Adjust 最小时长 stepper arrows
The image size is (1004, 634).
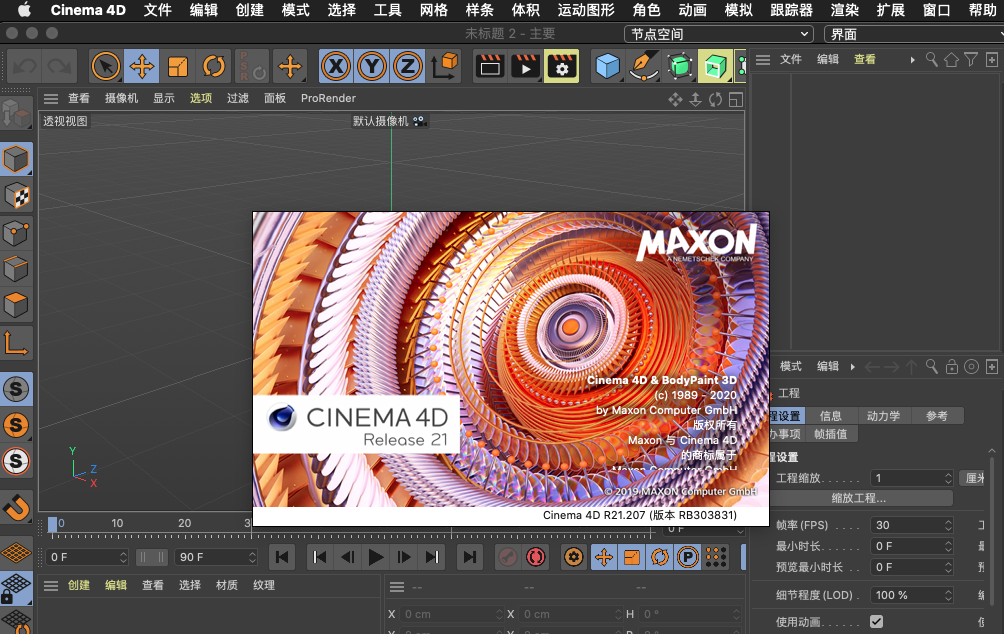[x=948, y=546]
